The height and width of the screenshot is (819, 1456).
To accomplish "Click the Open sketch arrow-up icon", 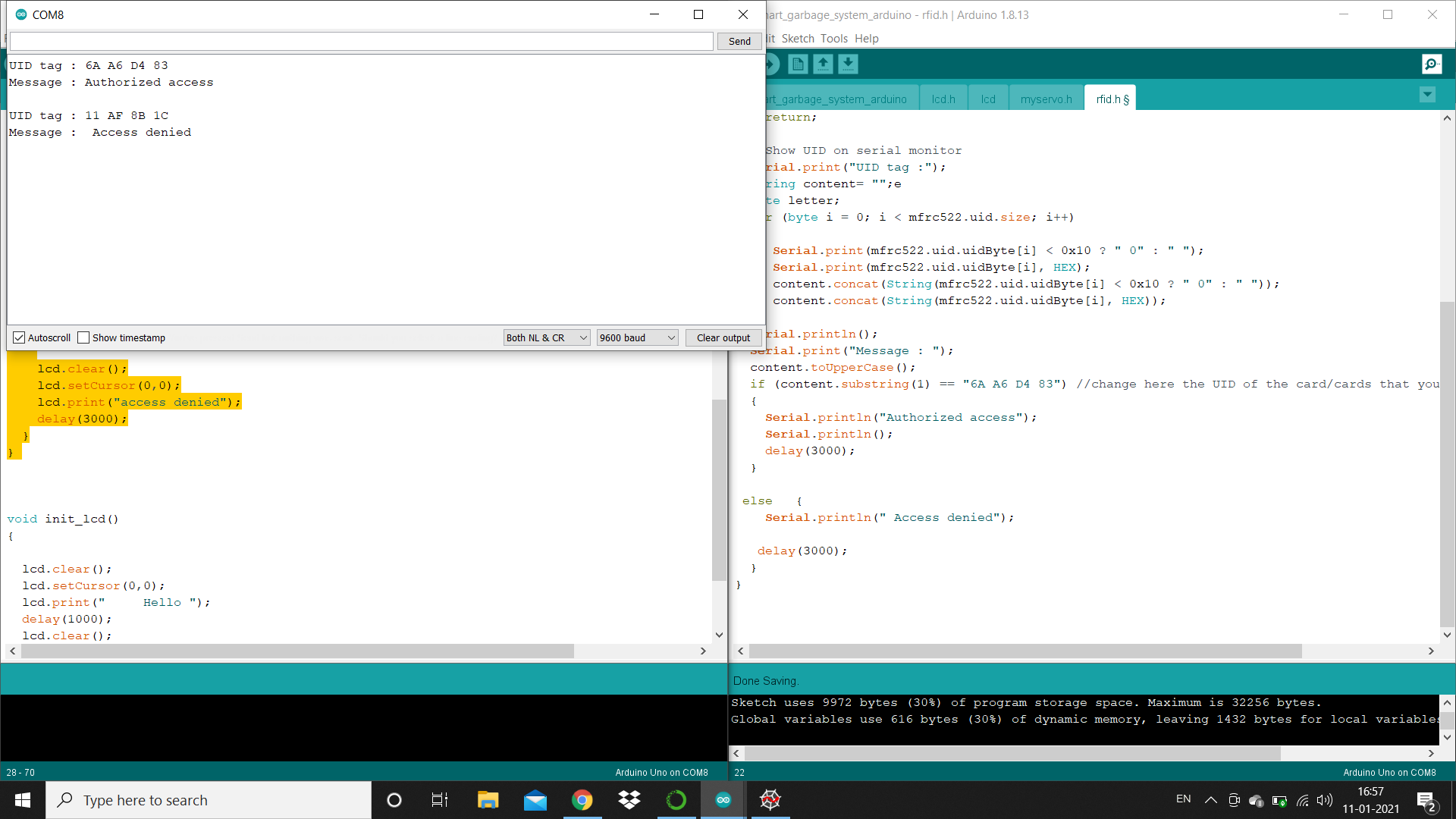I will click(823, 64).
